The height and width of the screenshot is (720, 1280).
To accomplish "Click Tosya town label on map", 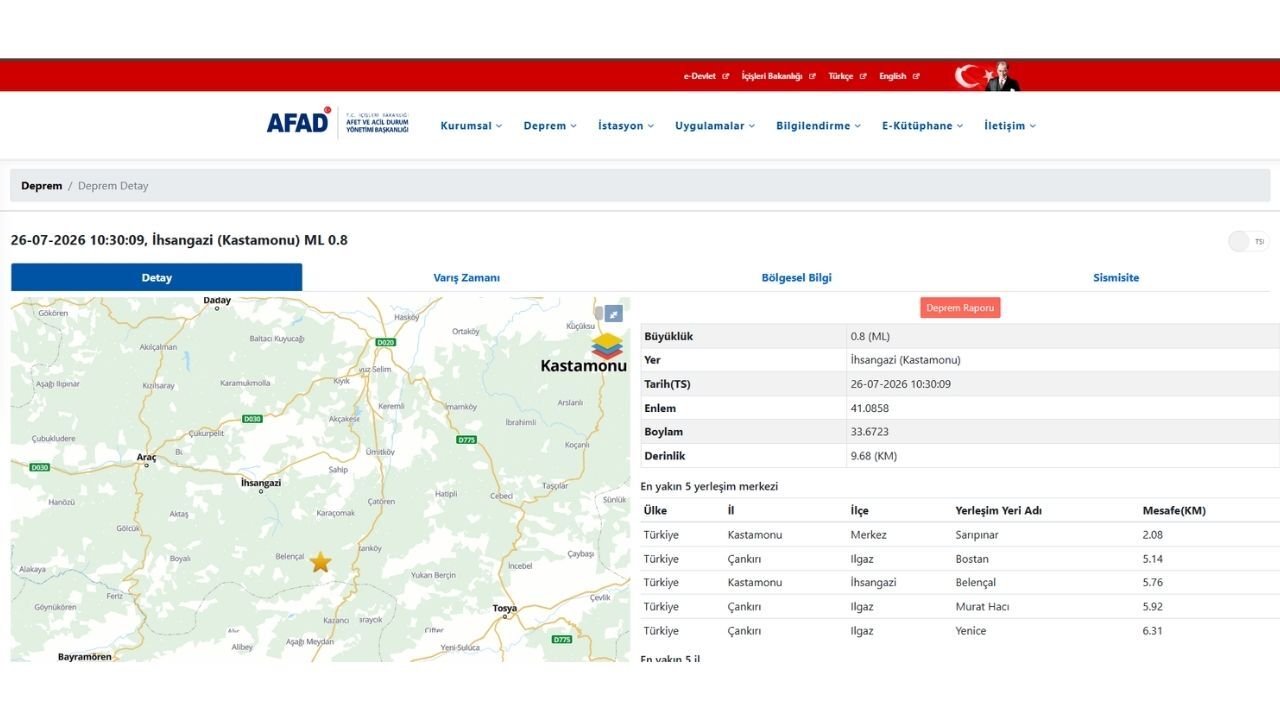I will click(x=506, y=609).
